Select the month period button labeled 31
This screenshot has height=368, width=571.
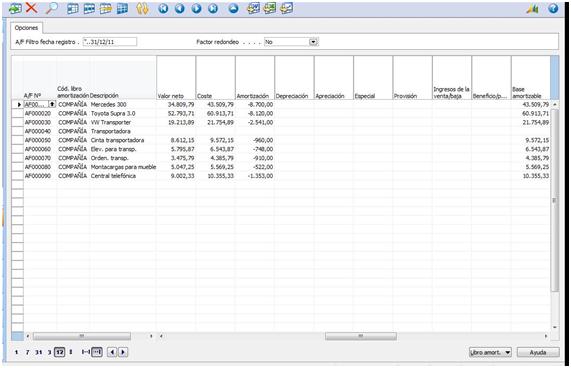(39, 352)
